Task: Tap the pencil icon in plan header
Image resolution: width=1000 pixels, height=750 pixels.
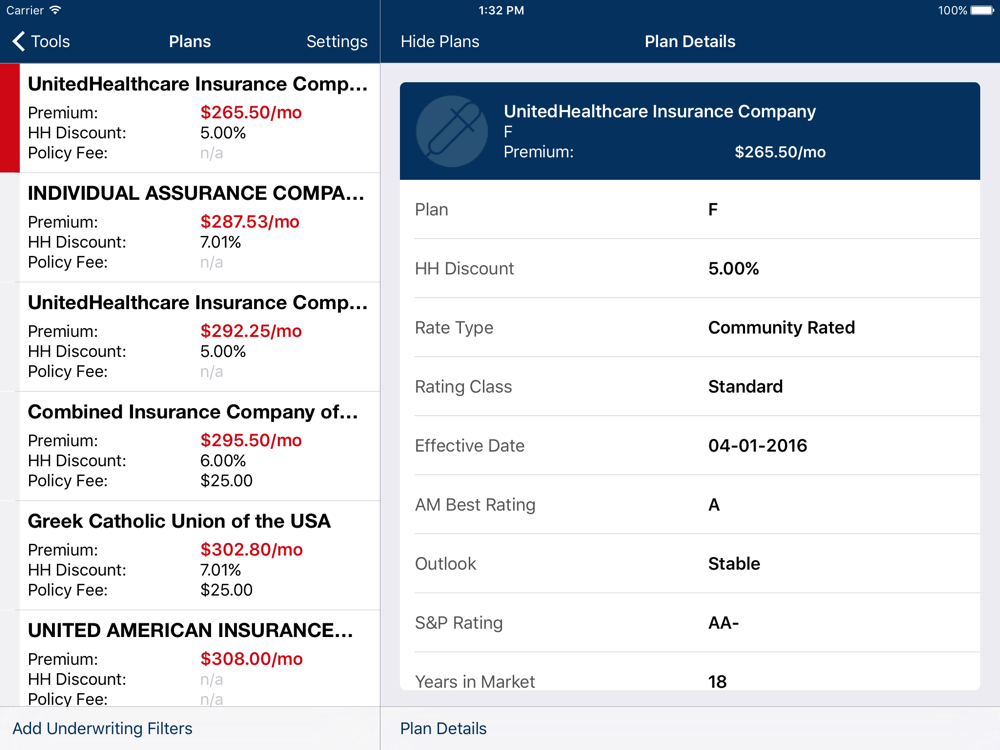Action: tap(452, 131)
